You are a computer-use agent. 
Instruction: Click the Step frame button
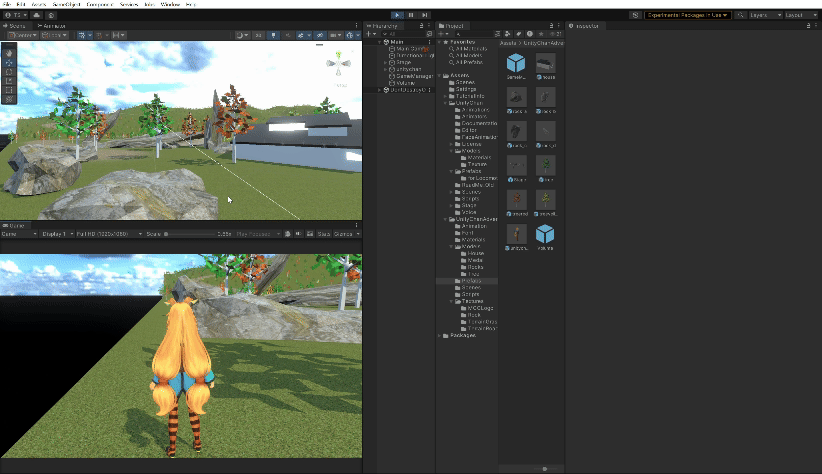point(425,15)
